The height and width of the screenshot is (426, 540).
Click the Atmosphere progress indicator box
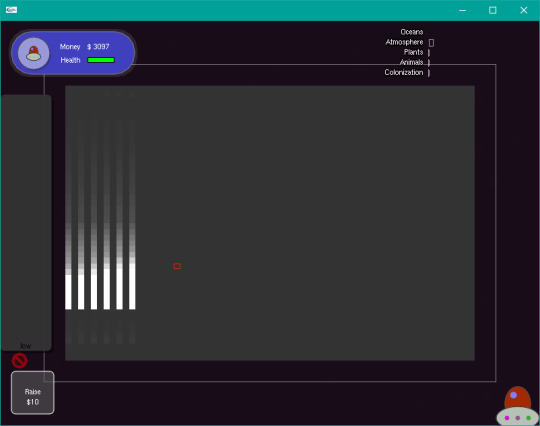tap(431, 42)
